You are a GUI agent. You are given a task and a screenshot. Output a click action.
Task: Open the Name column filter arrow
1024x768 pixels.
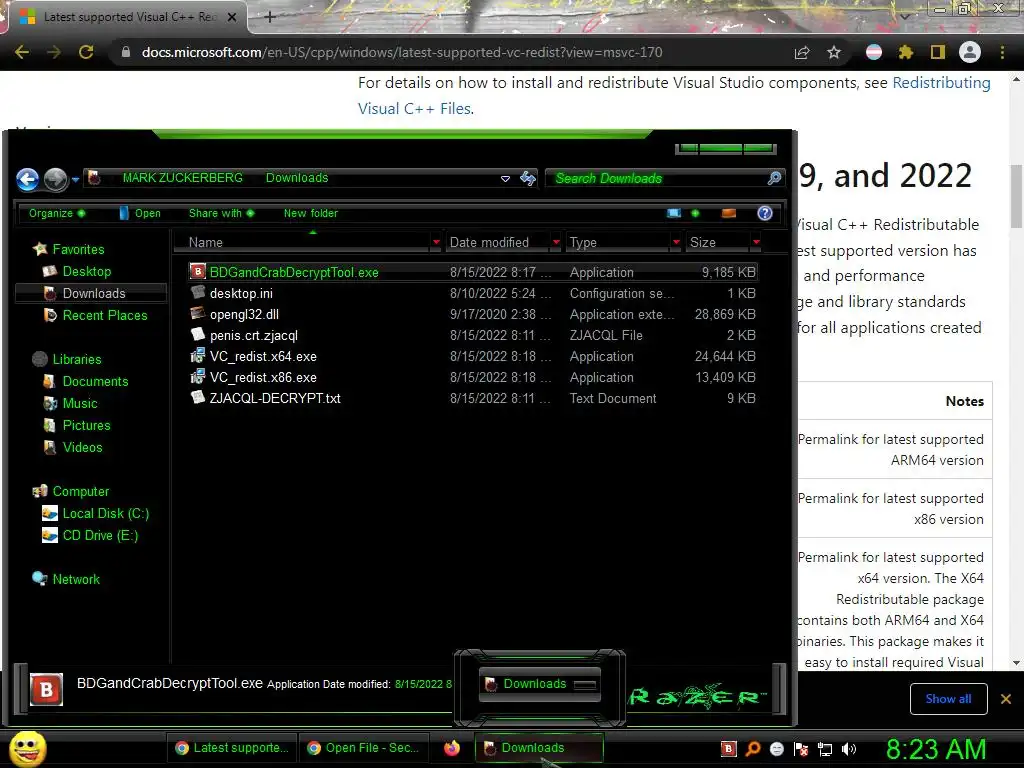point(436,242)
